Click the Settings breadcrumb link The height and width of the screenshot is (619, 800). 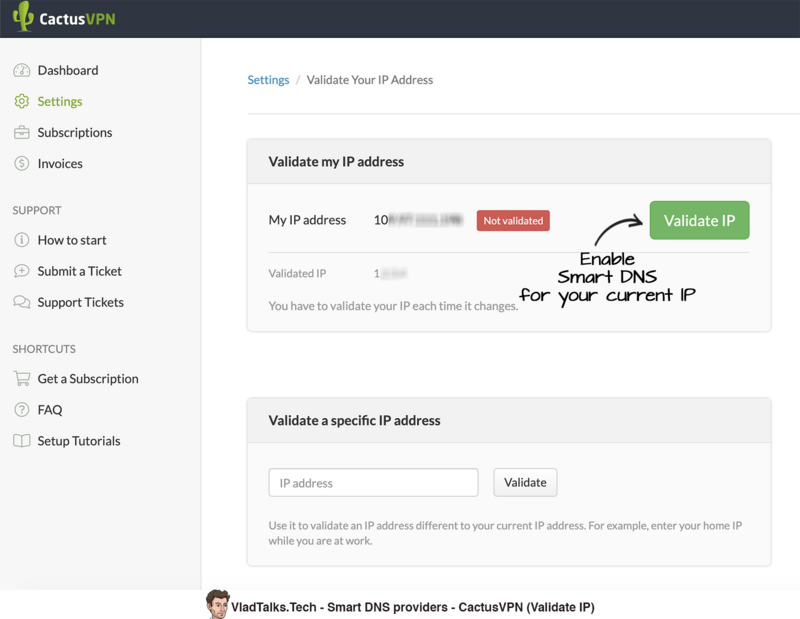point(268,80)
